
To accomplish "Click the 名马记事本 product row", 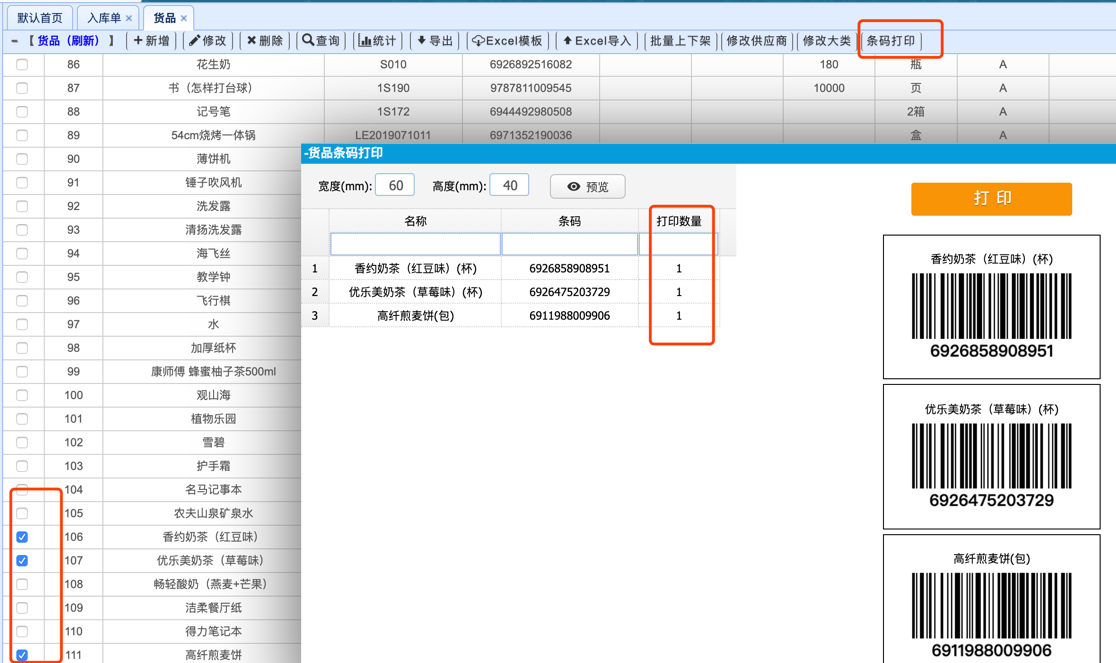I will tap(213, 489).
